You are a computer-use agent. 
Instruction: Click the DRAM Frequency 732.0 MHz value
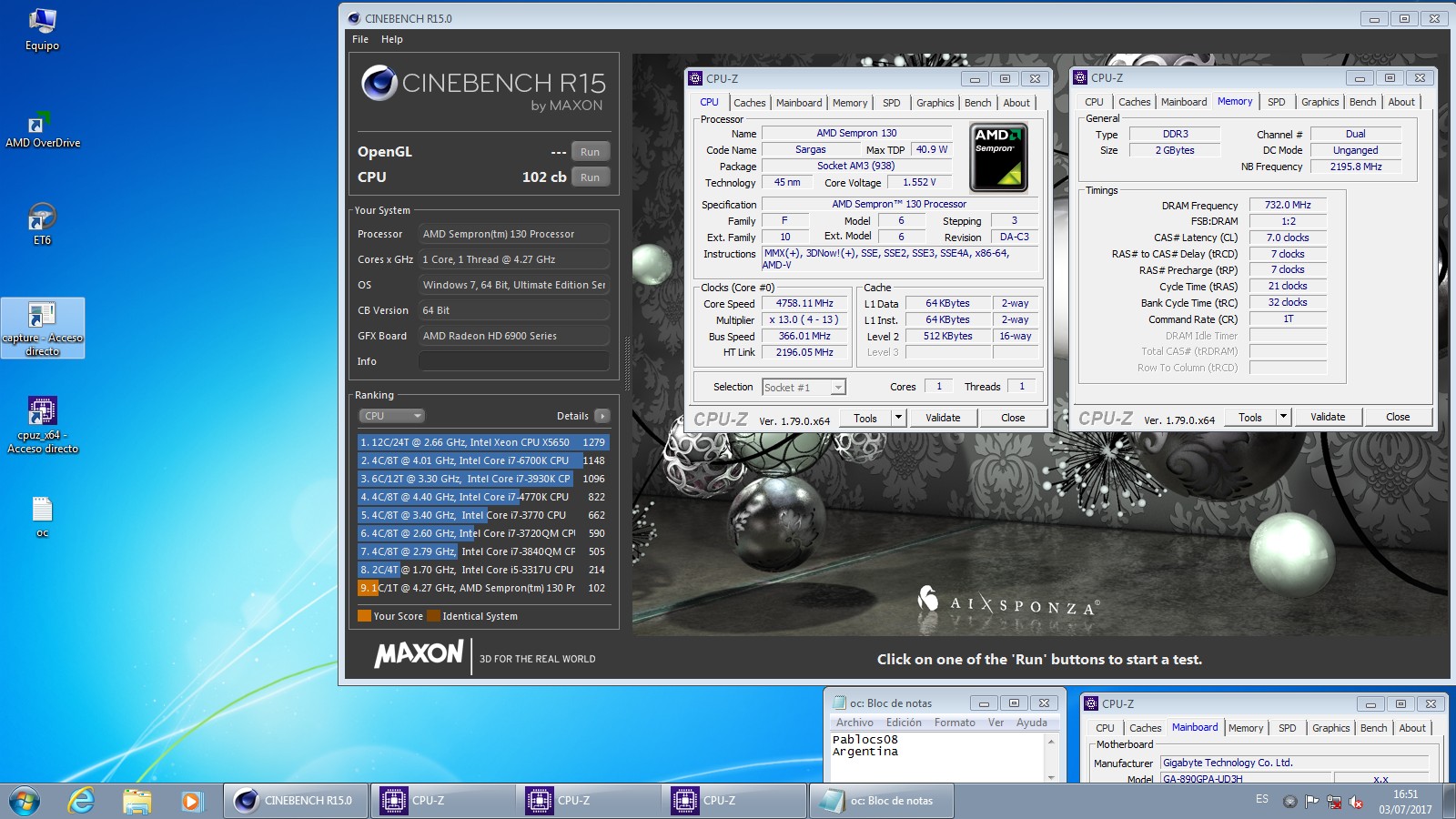[x=1288, y=206]
